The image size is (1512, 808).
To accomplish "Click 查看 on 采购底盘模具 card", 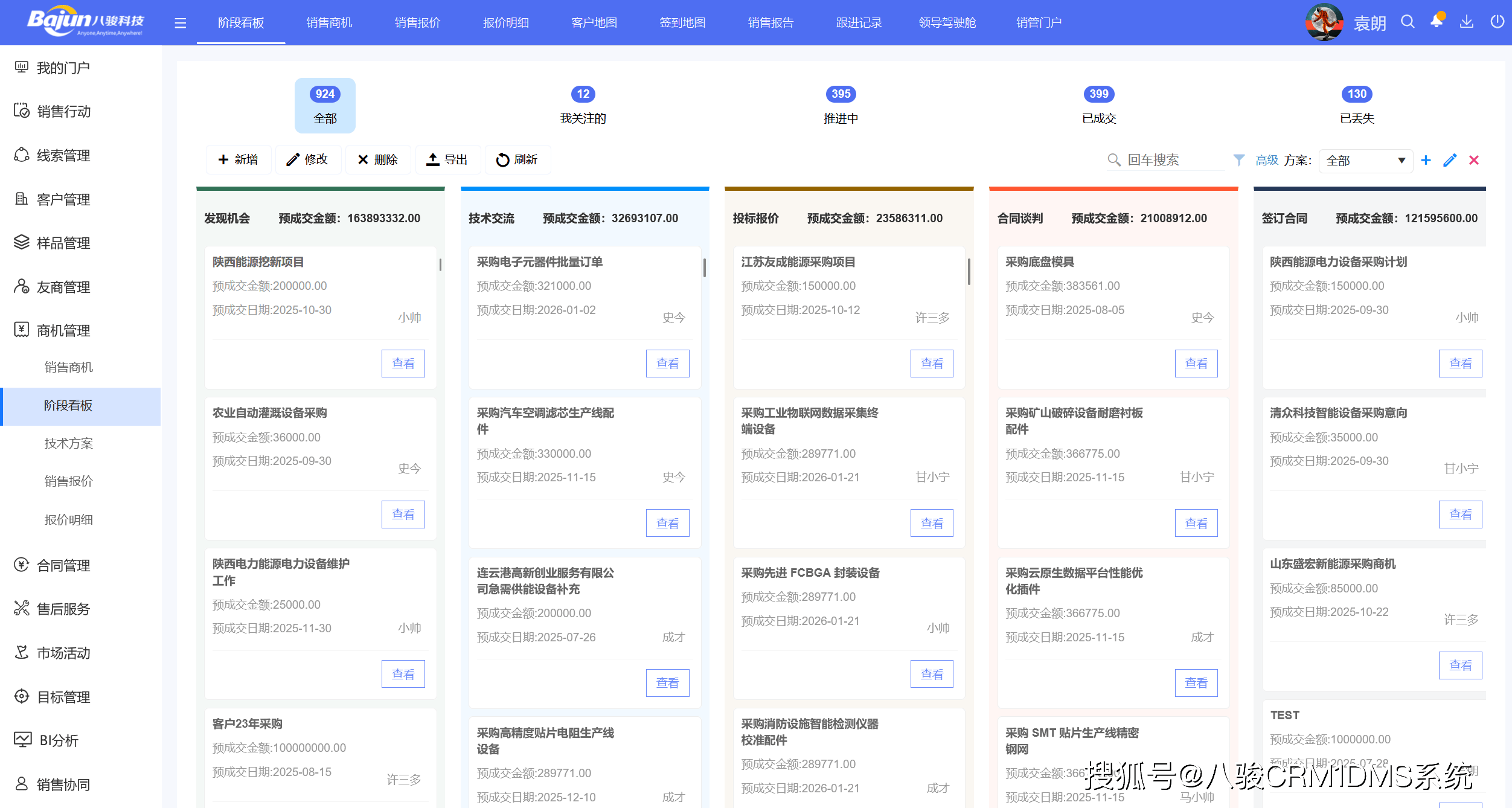I will tap(1196, 364).
